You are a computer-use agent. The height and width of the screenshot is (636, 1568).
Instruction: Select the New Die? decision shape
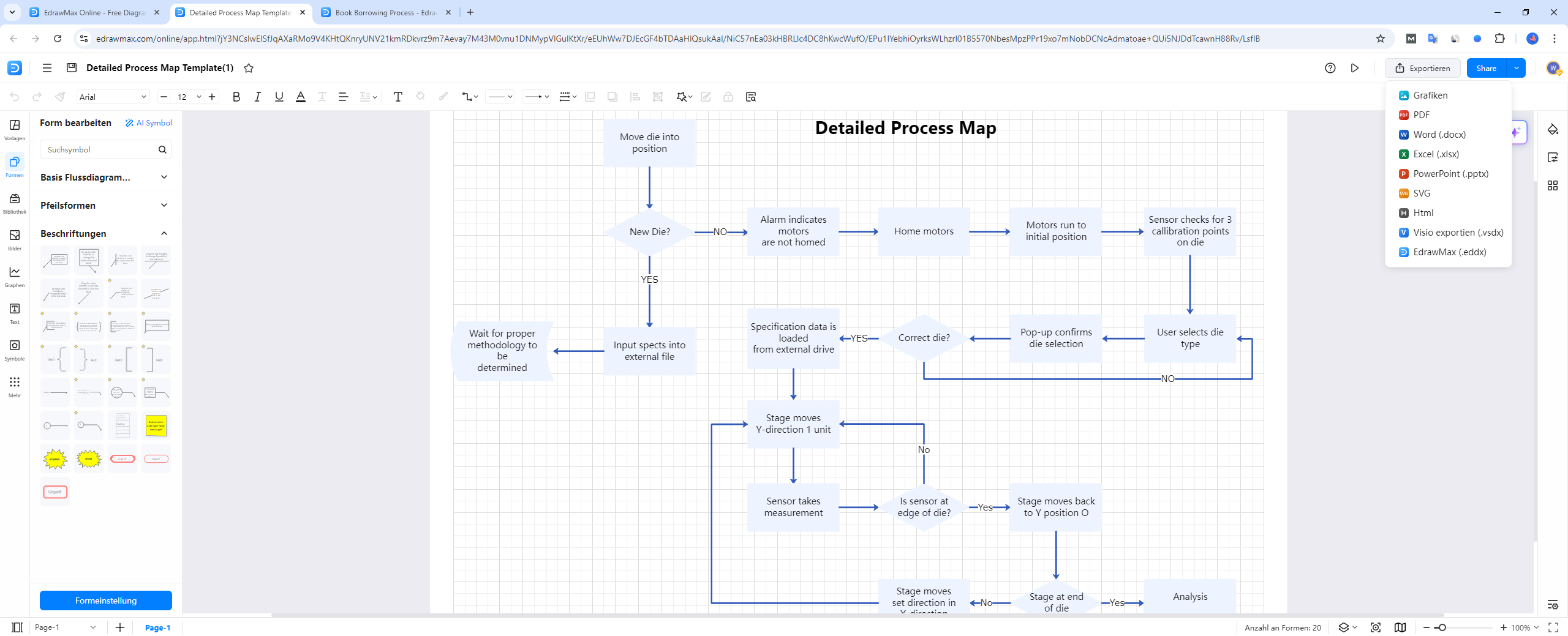click(x=649, y=232)
